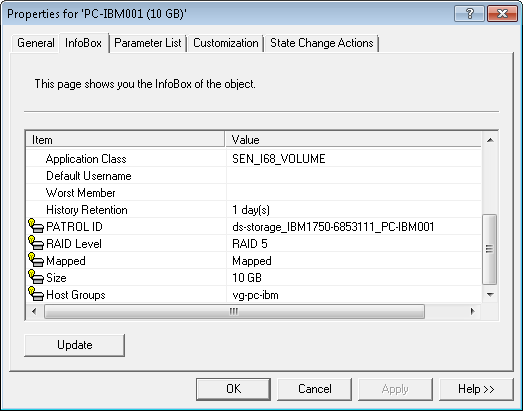
Task: Select the InfoBox tab
Action: (83, 43)
